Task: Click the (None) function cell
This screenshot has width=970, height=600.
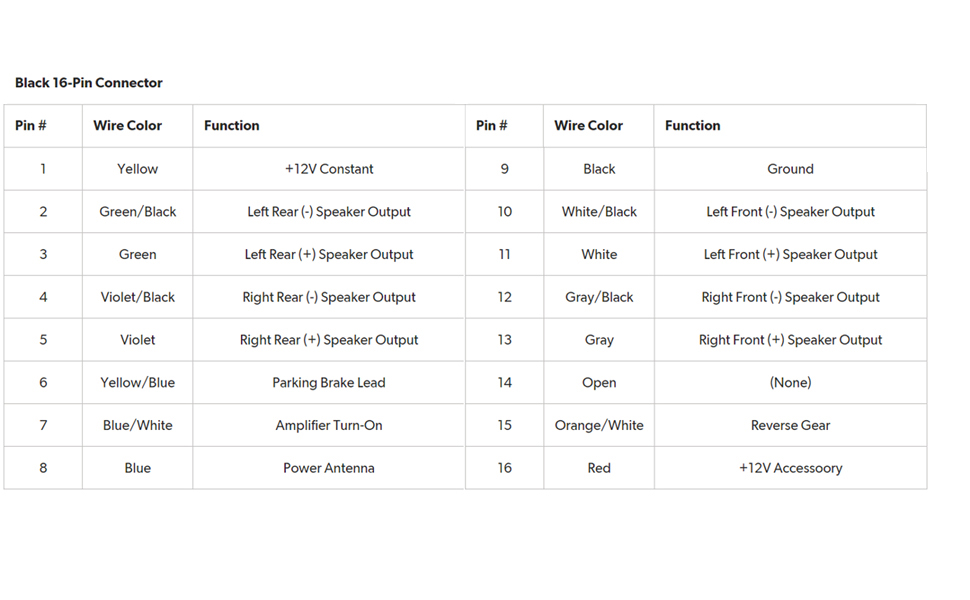Action: [x=790, y=383]
